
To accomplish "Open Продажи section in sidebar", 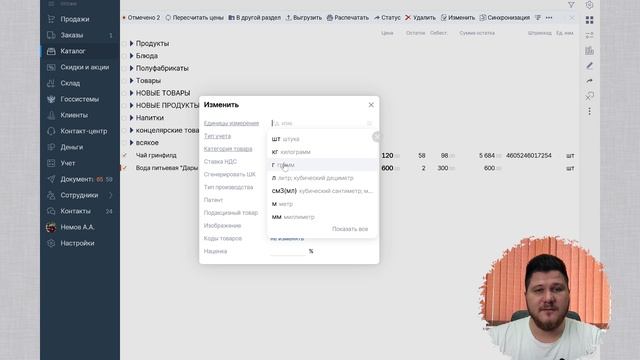I will (75, 19).
